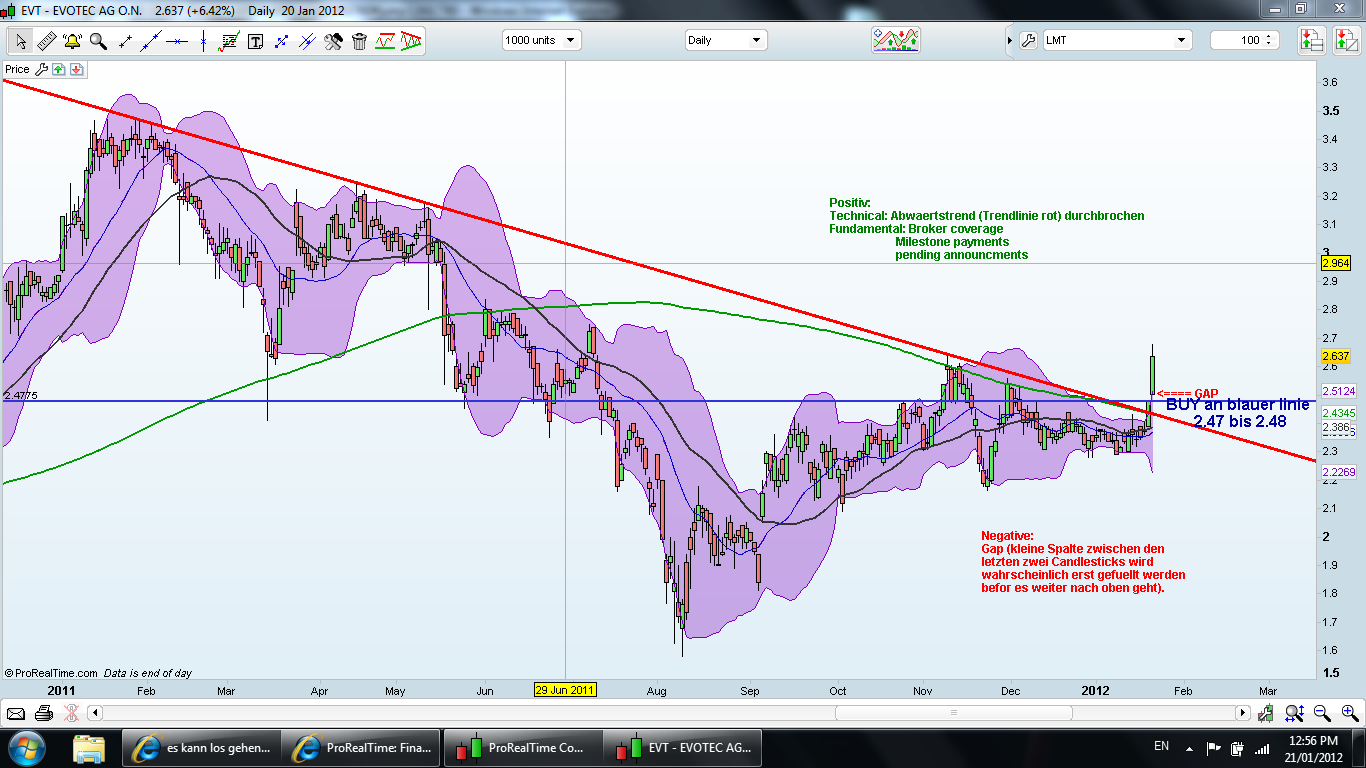Select the line segment drawing tool
Screen dimensions: 1366x768
125,41
